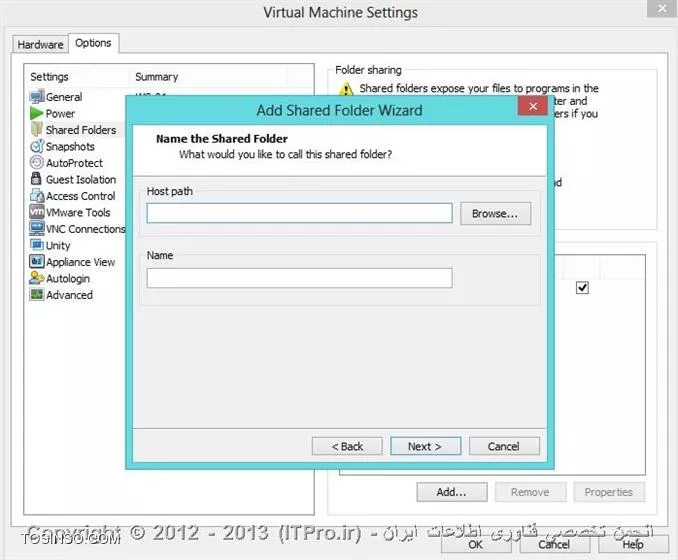
Task: Click the Unity icon
Action: (x=37, y=245)
